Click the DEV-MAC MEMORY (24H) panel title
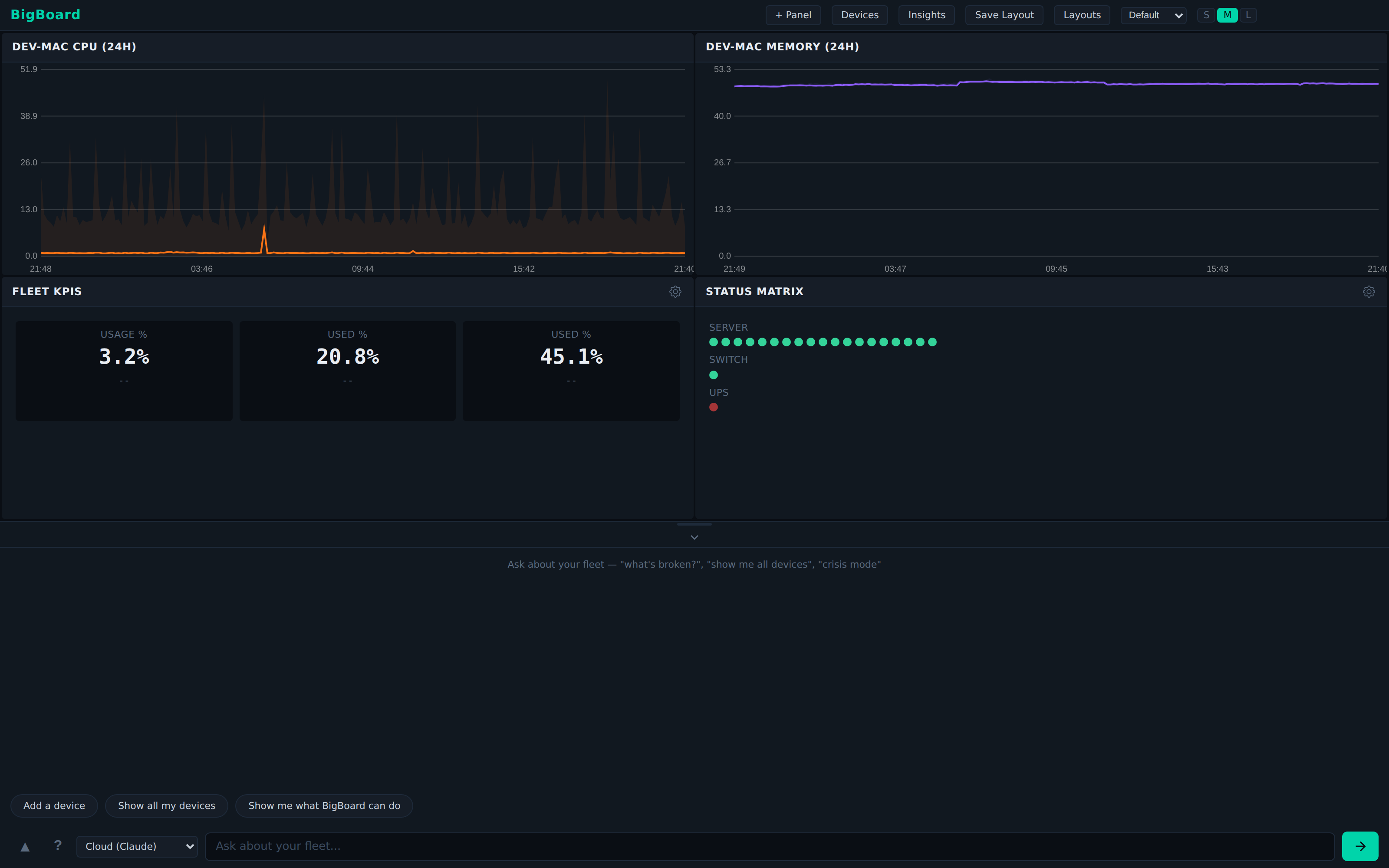The height and width of the screenshot is (868, 1389). point(782,46)
